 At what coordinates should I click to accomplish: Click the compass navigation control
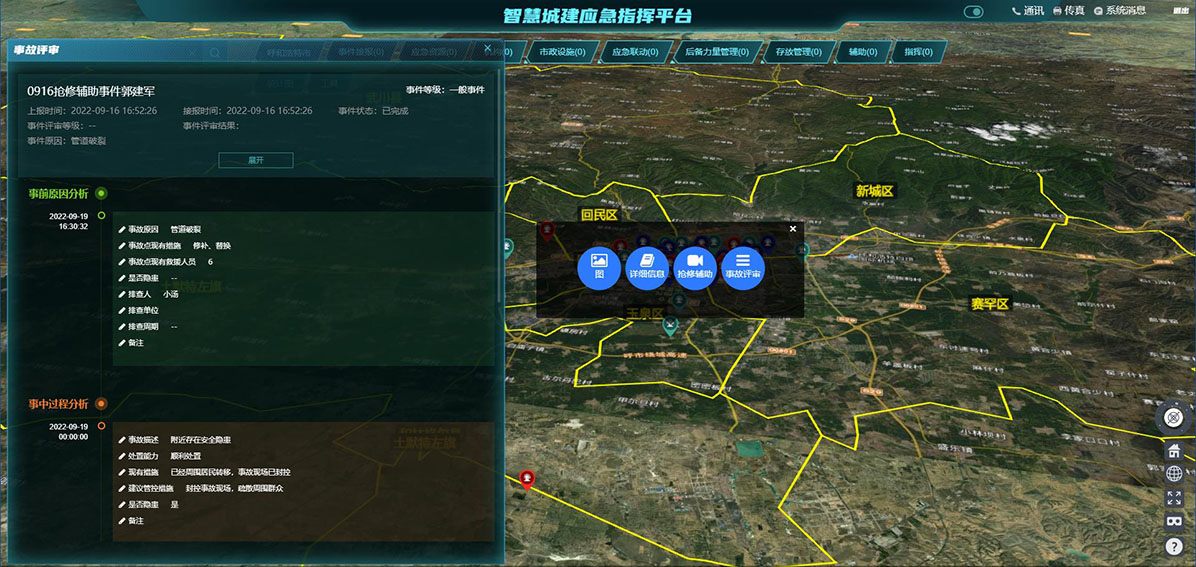(x=1173, y=417)
